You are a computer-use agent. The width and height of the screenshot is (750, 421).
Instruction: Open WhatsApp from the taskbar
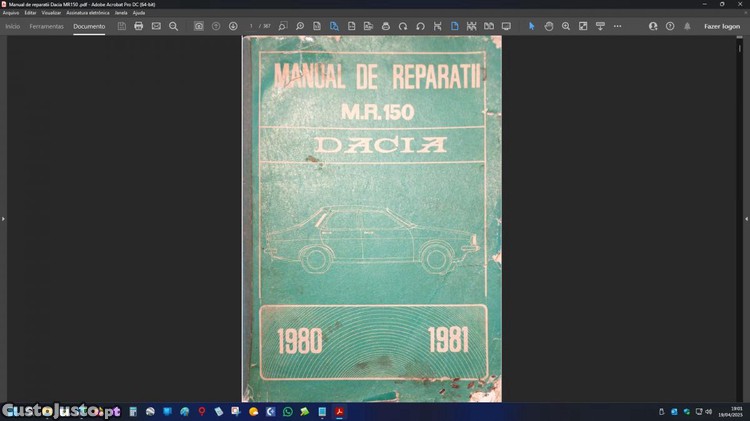point(288,411)
